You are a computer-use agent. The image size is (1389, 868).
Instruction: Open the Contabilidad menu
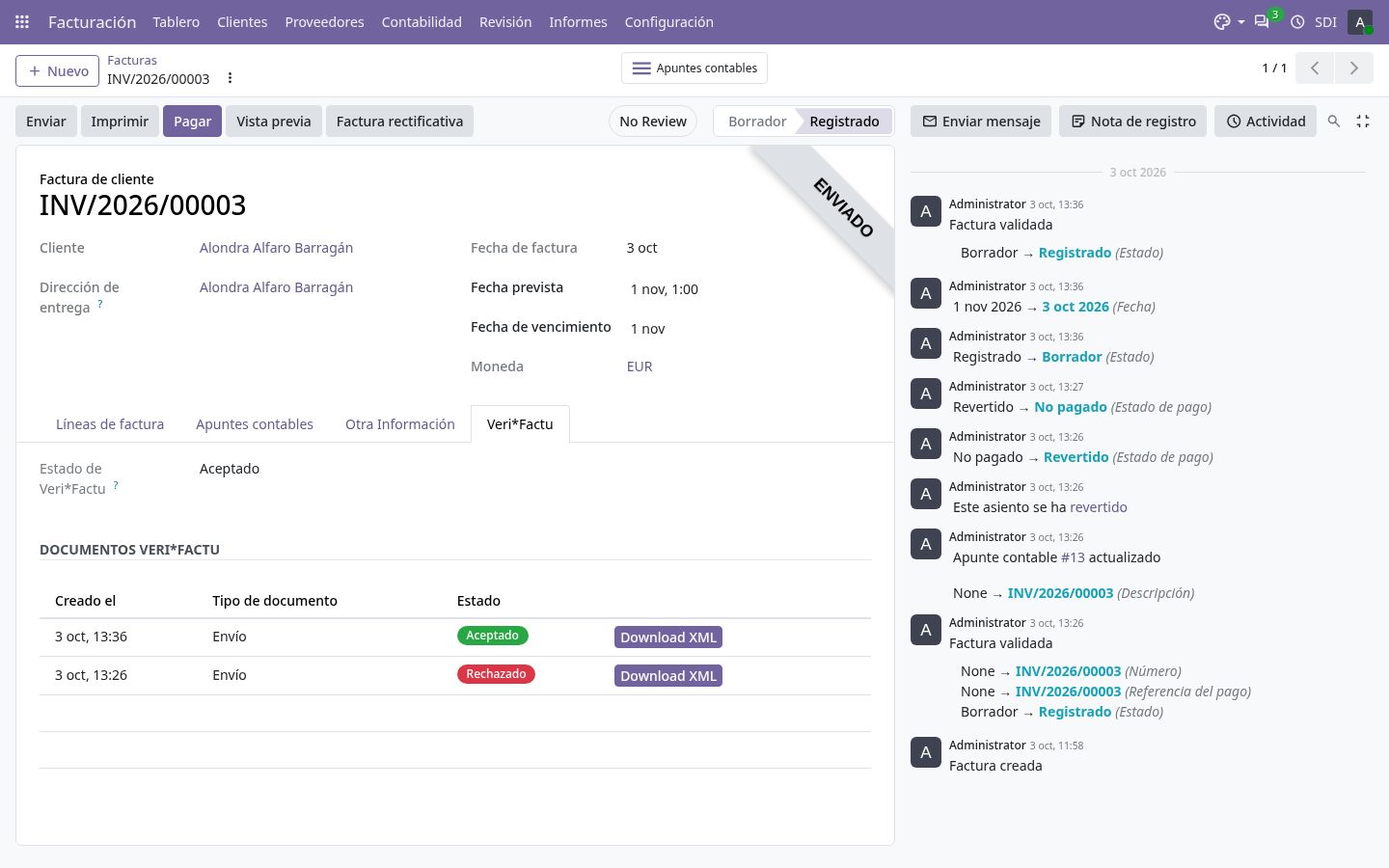(x=422, y=21)
